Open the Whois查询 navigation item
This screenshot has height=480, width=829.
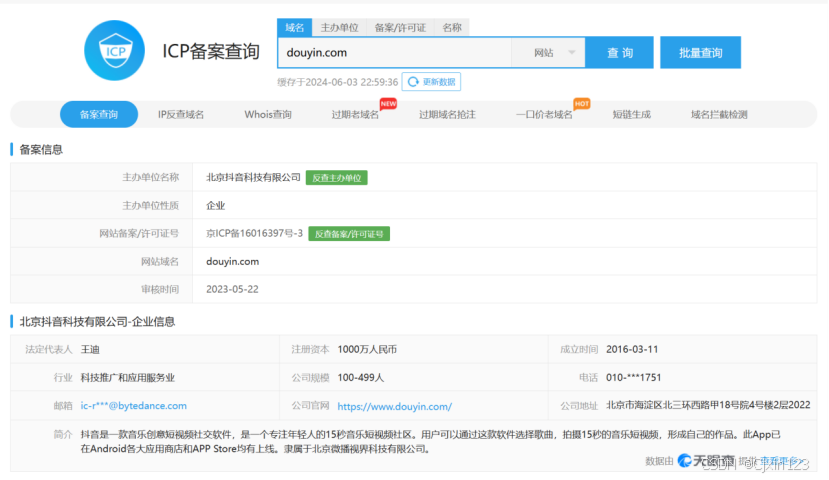coord(268,114)
